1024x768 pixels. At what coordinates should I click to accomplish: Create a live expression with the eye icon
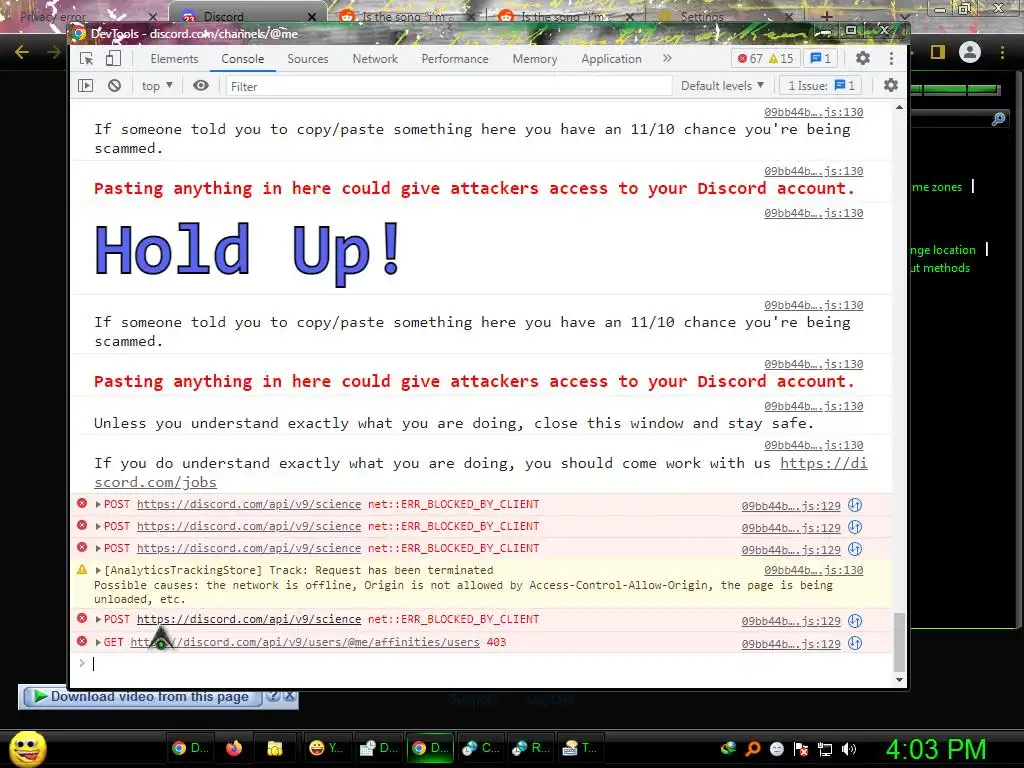pos(200,86)
